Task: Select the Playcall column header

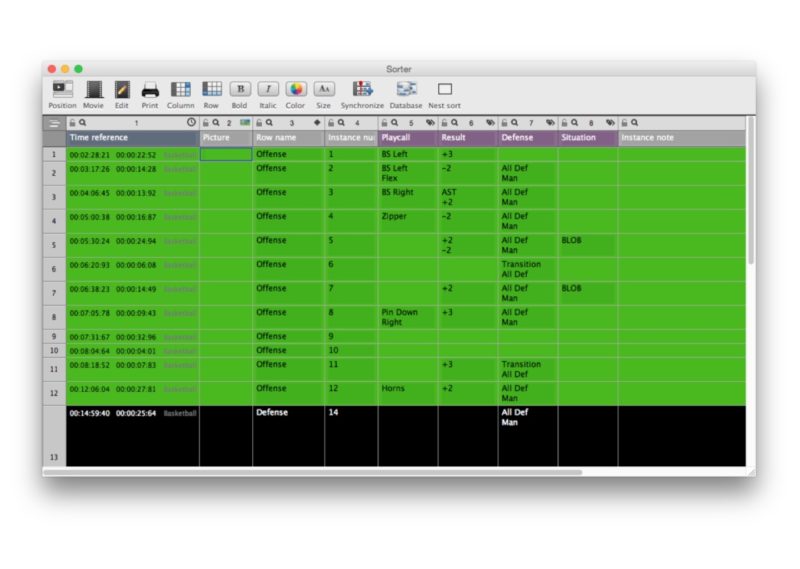Action: [x=408, y=138]
